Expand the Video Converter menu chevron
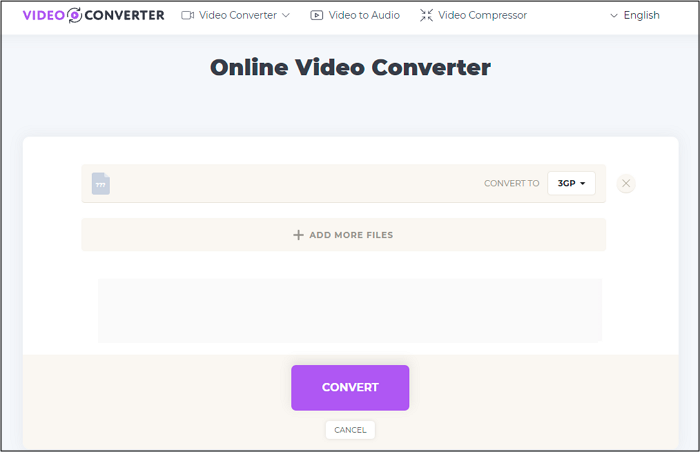This screenshot has width=700, height=452. click(x=286, y=15)
